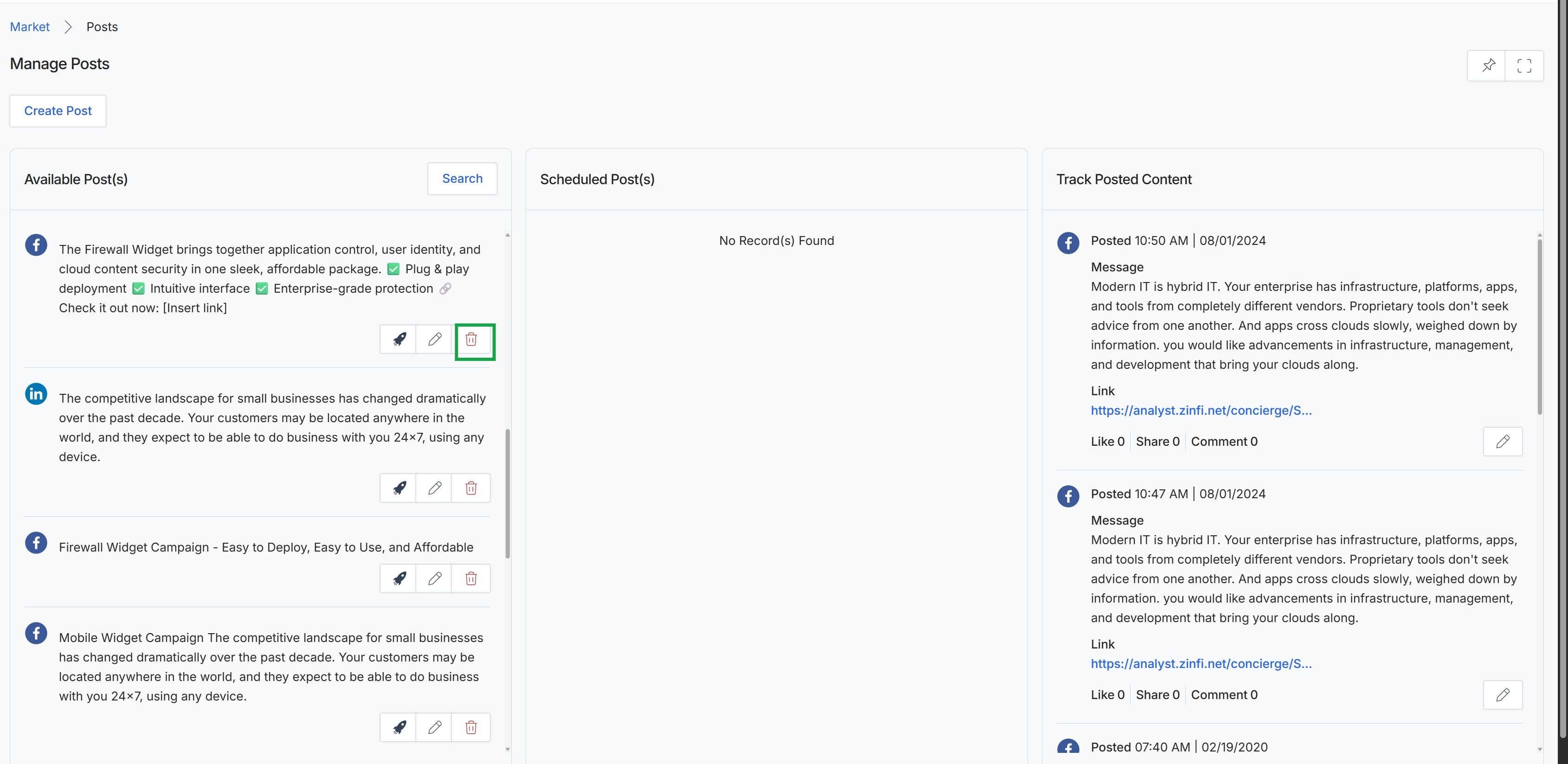1568x764 pixels.
Task: Click Like 0 on 10:47 AM post
Action: [x=1108, y=694]
